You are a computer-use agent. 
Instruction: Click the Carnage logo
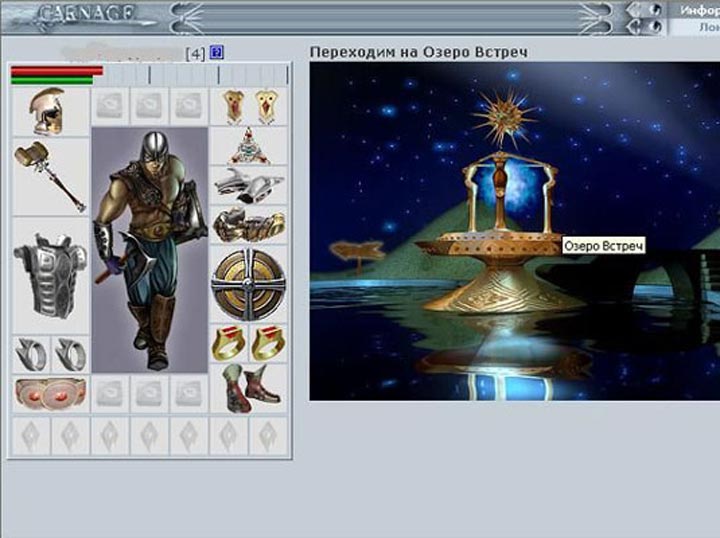[85, 16]
